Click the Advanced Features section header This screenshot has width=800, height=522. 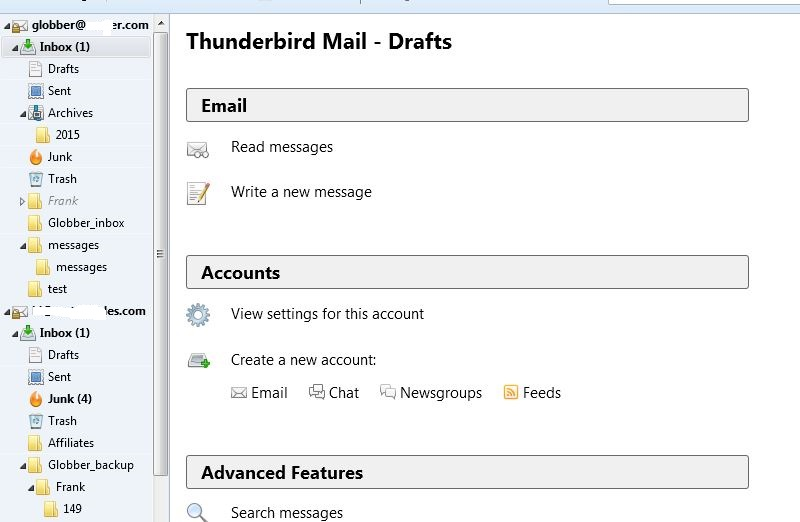point(467,472)
